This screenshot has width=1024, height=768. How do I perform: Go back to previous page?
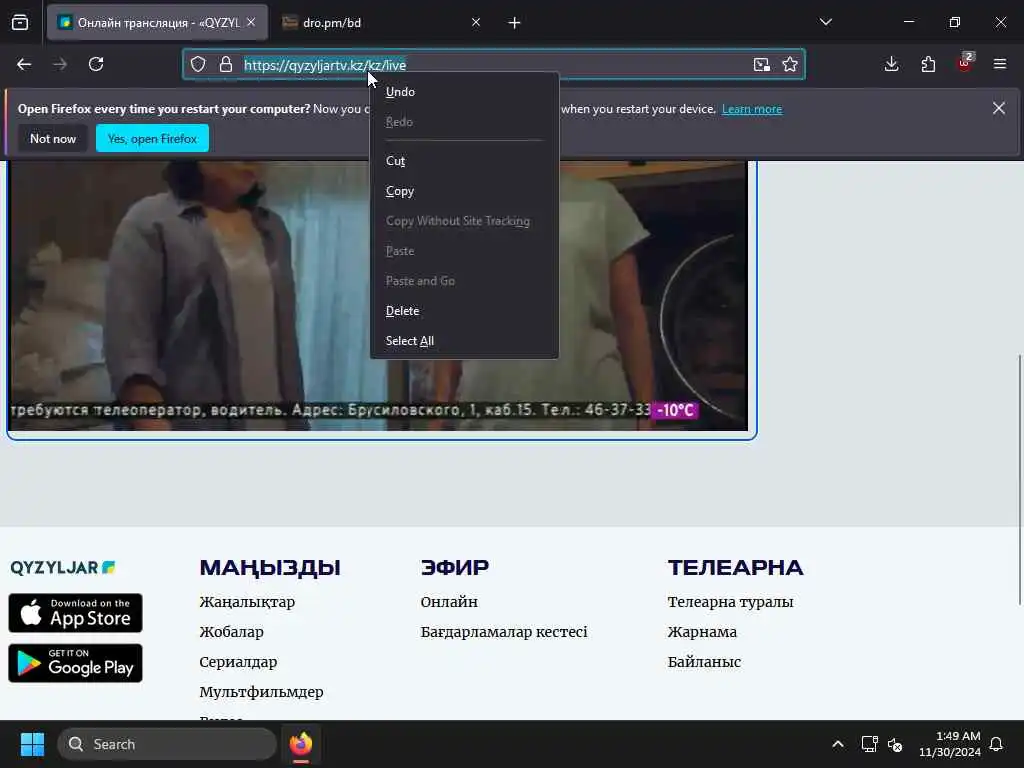[x=24, y=64]
